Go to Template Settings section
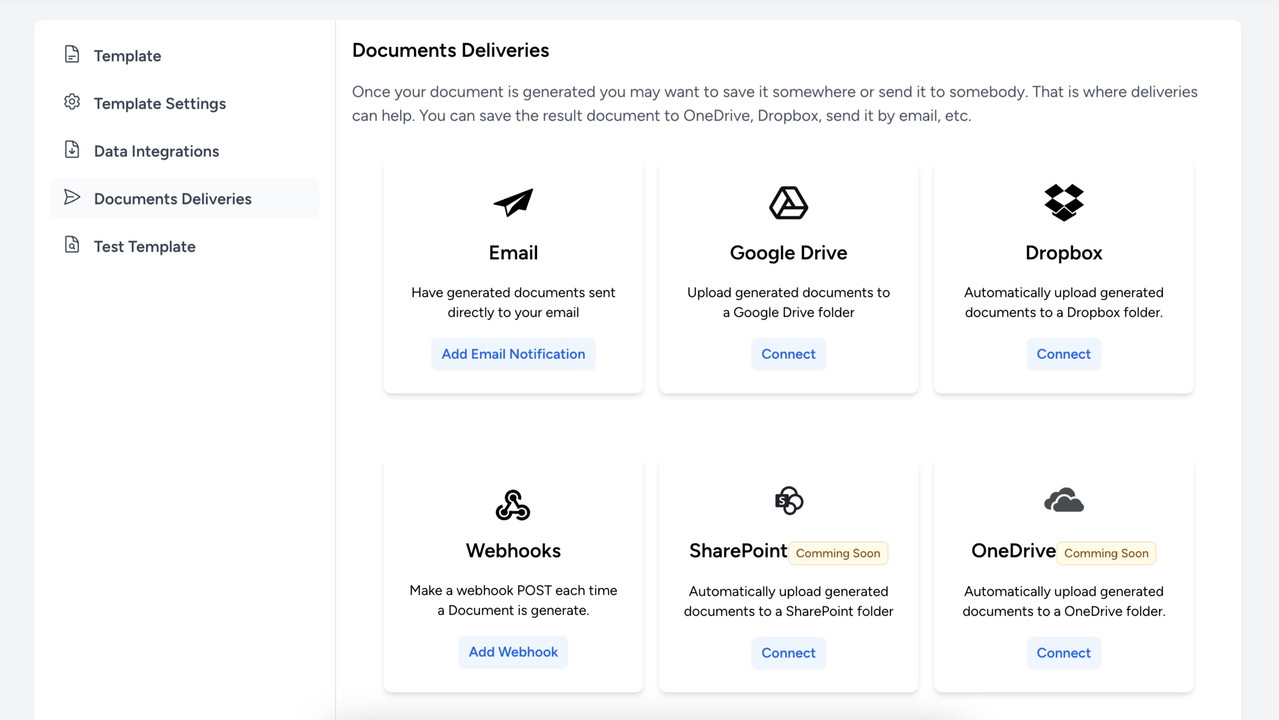 (x=159, y=104)
